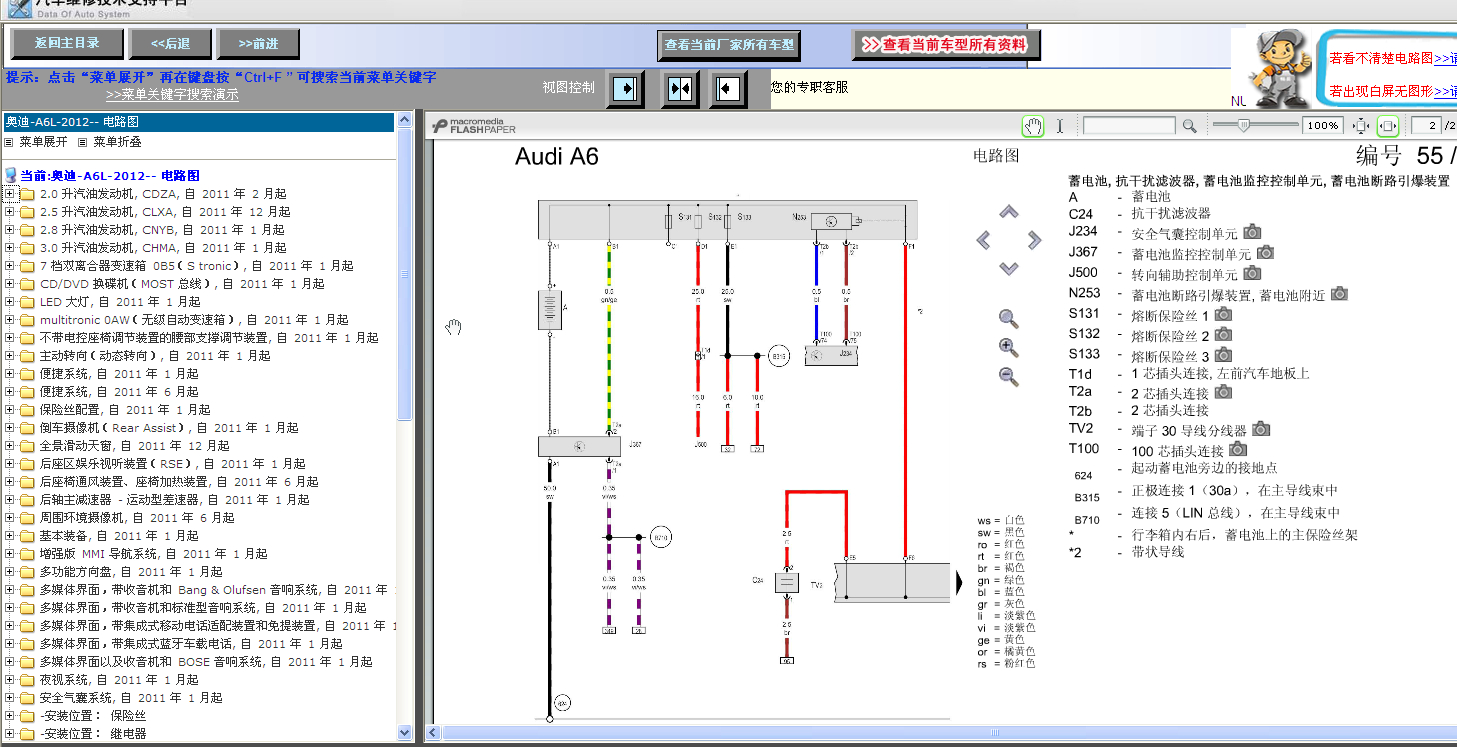This screenshot has height=747, width=1457.
Task: Click the 100% zoom percentage field
Action: pyautogui.click(x=1323, y=126)
